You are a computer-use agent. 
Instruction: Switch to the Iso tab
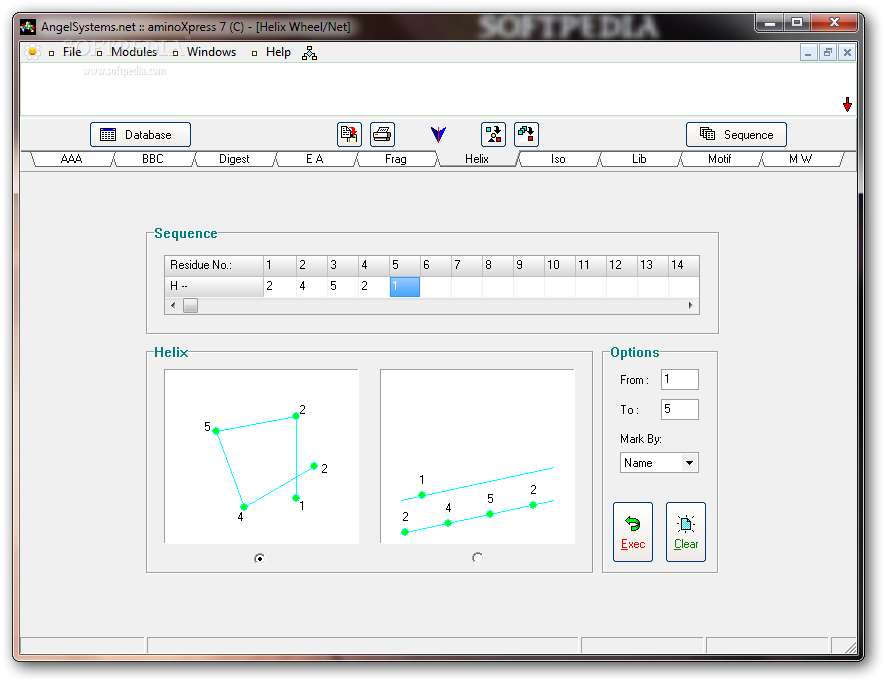tap(558, 159)
